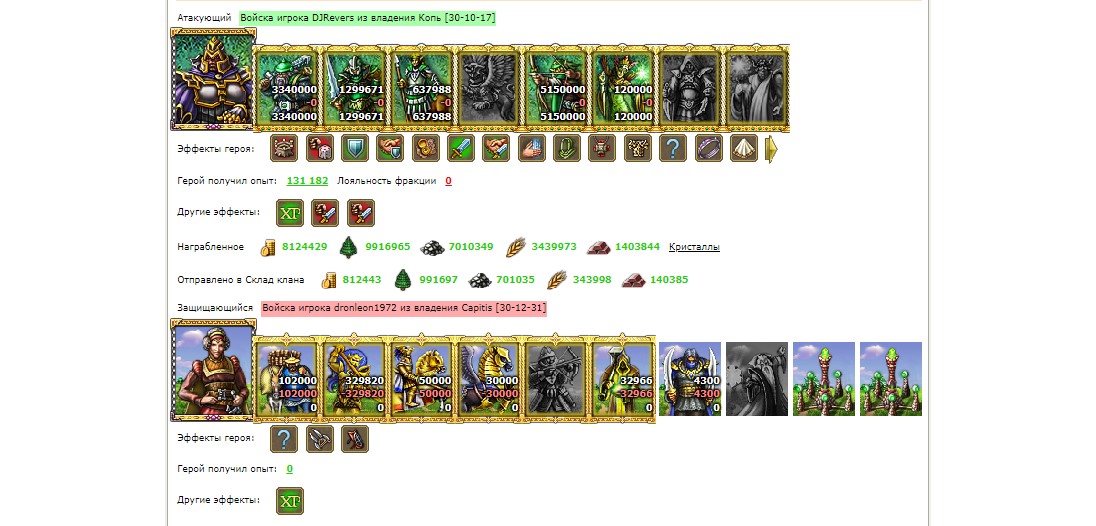The width and height of the screenshot is (1096, 526).
Task: Select the fist and dice effect icon
Action: [319, 148]
